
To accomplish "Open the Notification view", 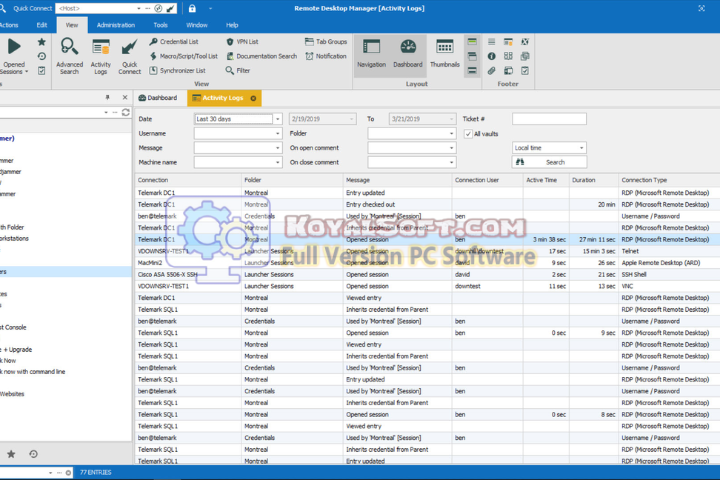I will (326, 56).
